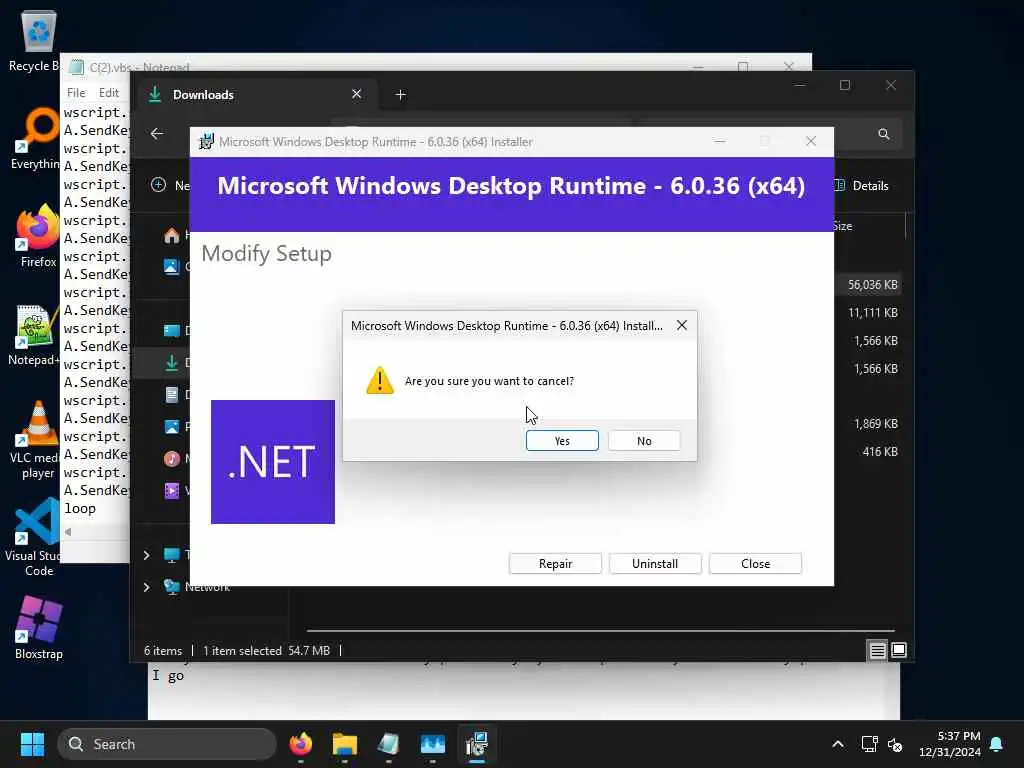The width and height of the screenshot is (1024, 768).
Task: Click the File Explorer search magnifier icon
Action: (x=884, y=134)
